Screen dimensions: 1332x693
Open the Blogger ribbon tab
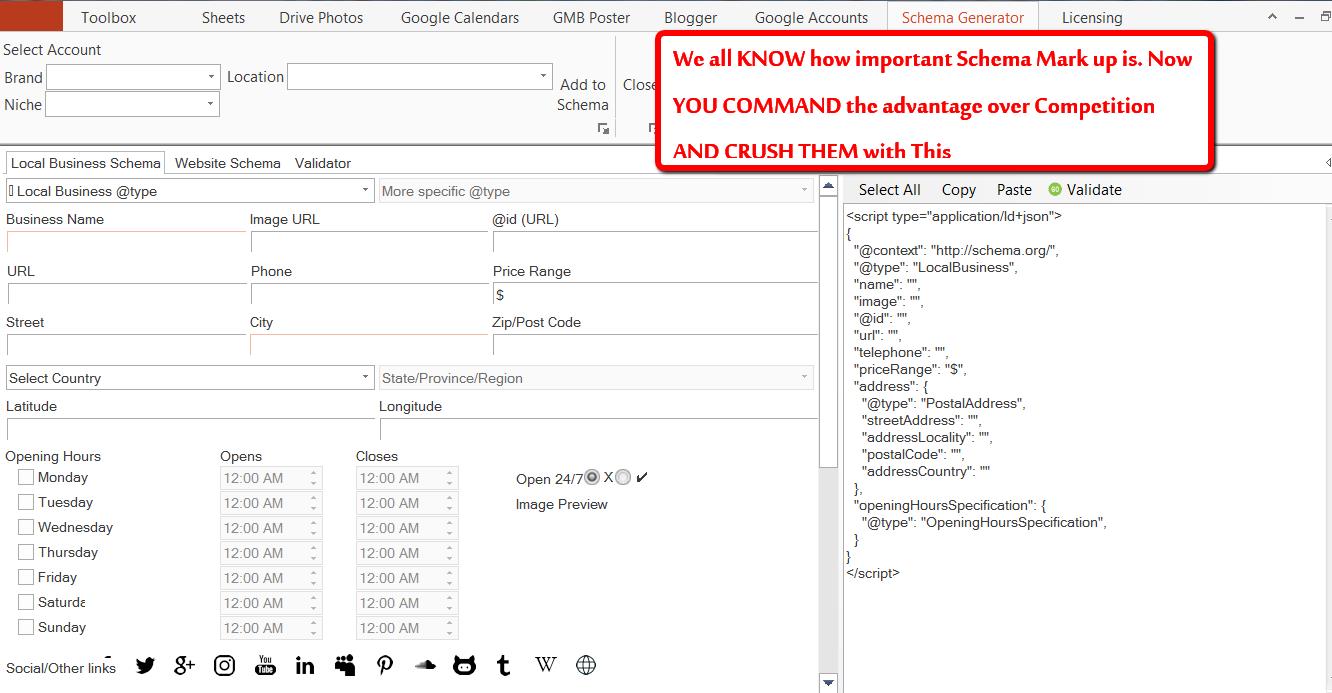[691, 17]
